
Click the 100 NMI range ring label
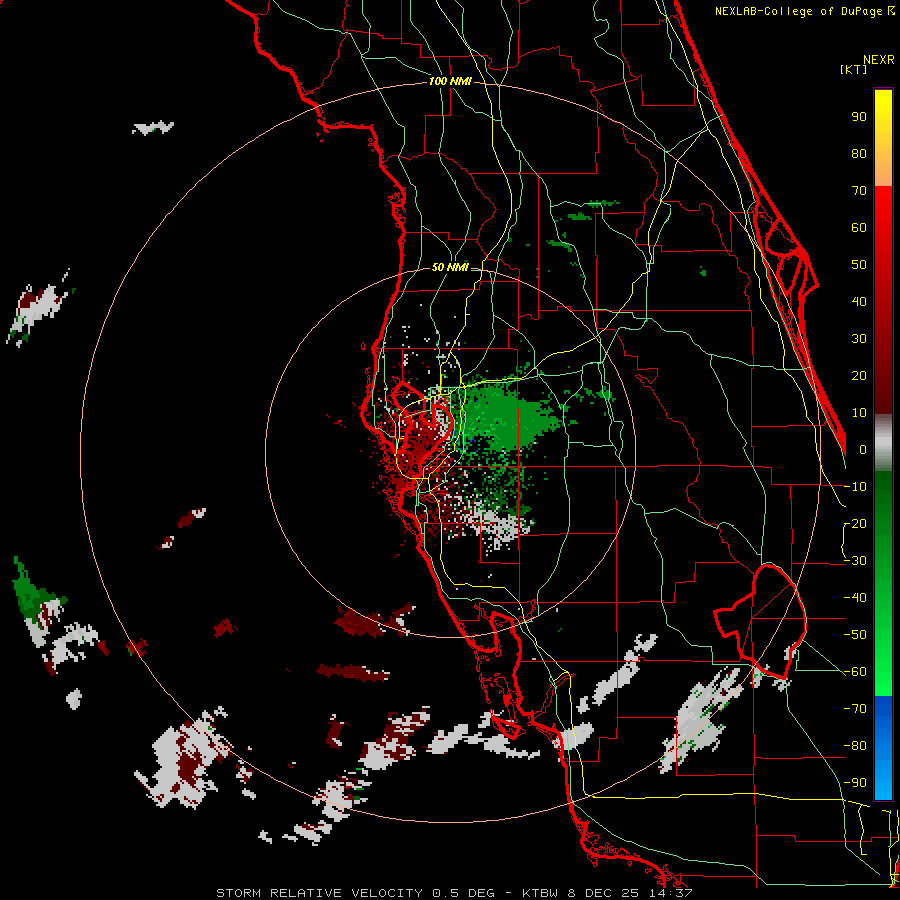(x=450, y=81)
